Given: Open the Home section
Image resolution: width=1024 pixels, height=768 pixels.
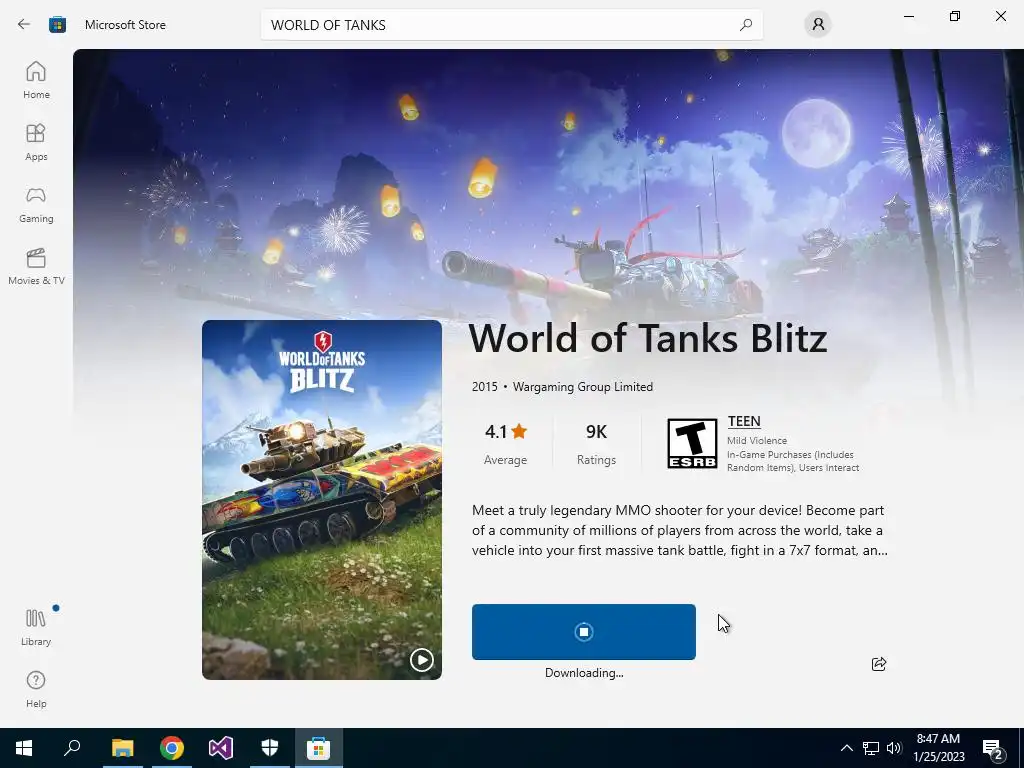Looking at the screenshot, I should click(37, 80).
